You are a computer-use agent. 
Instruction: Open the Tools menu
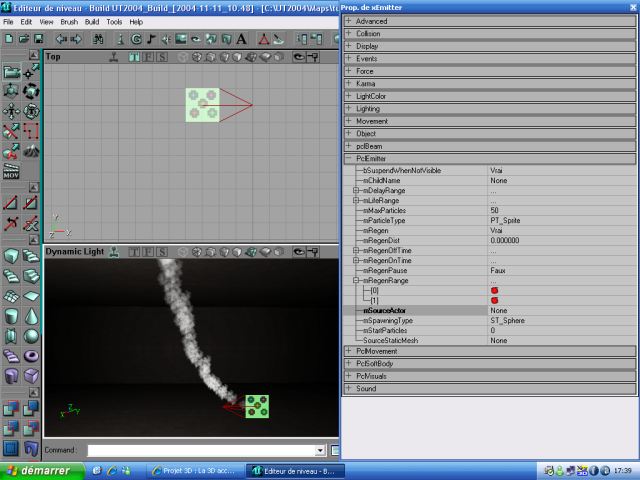114,21
